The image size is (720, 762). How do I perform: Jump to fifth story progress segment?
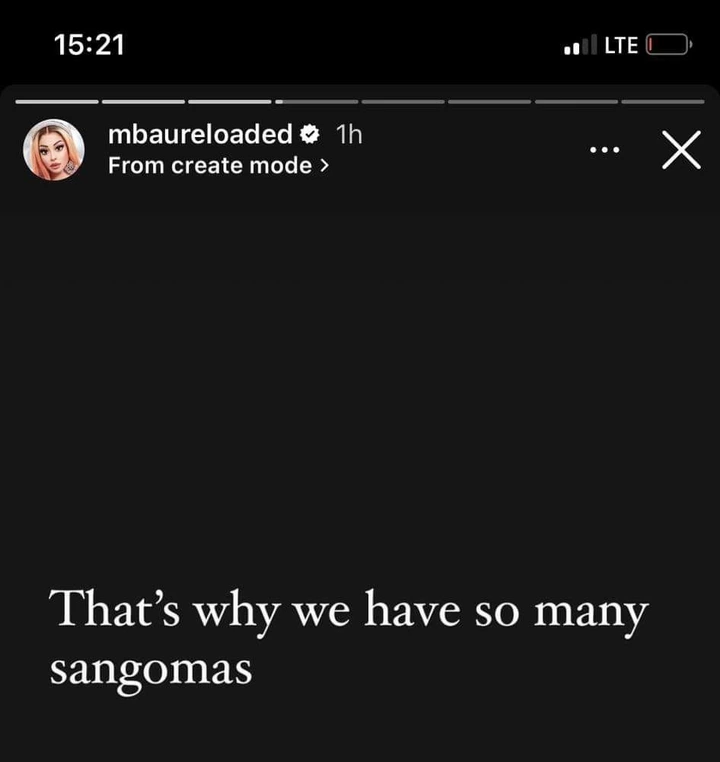tap(403, 102)
